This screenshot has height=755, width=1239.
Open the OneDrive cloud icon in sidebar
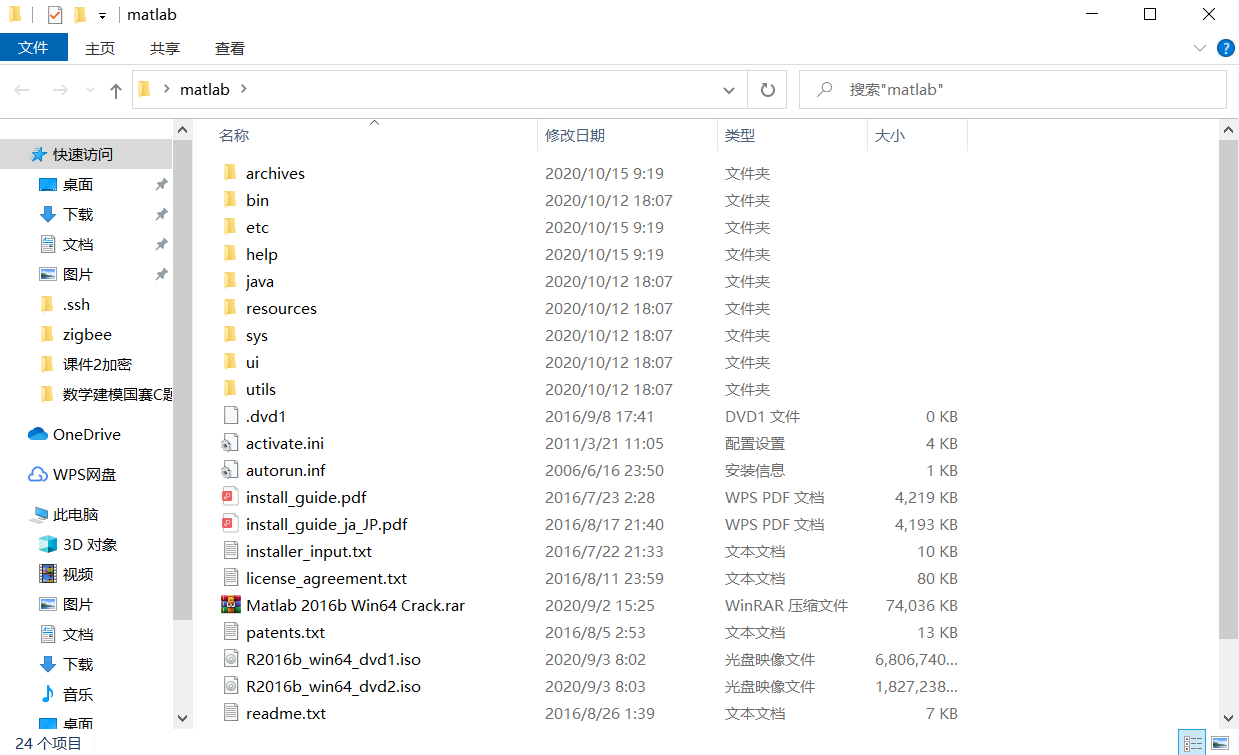(38, 434)
